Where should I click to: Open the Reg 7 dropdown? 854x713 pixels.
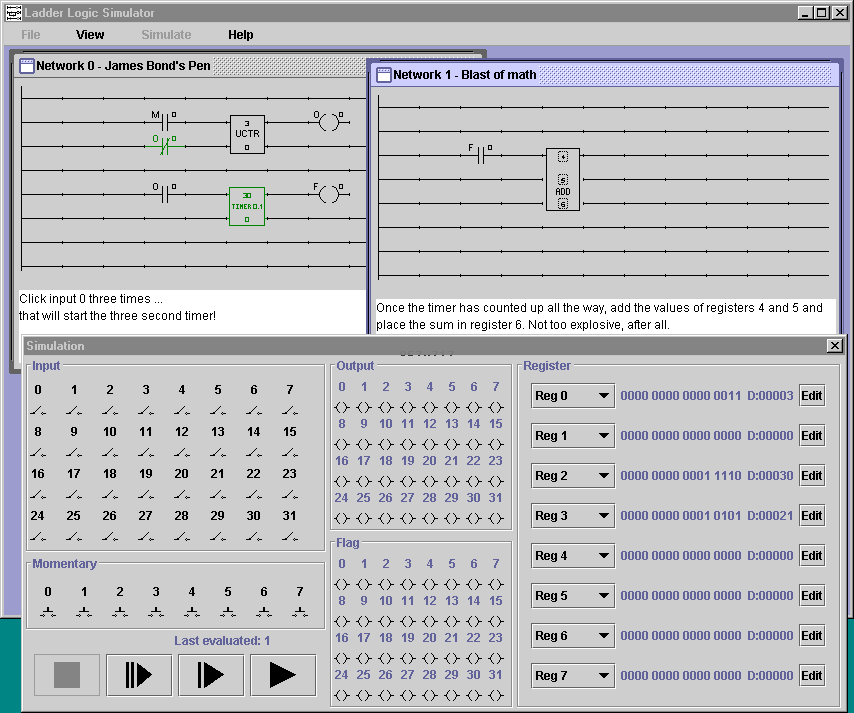tap(572, 676)
